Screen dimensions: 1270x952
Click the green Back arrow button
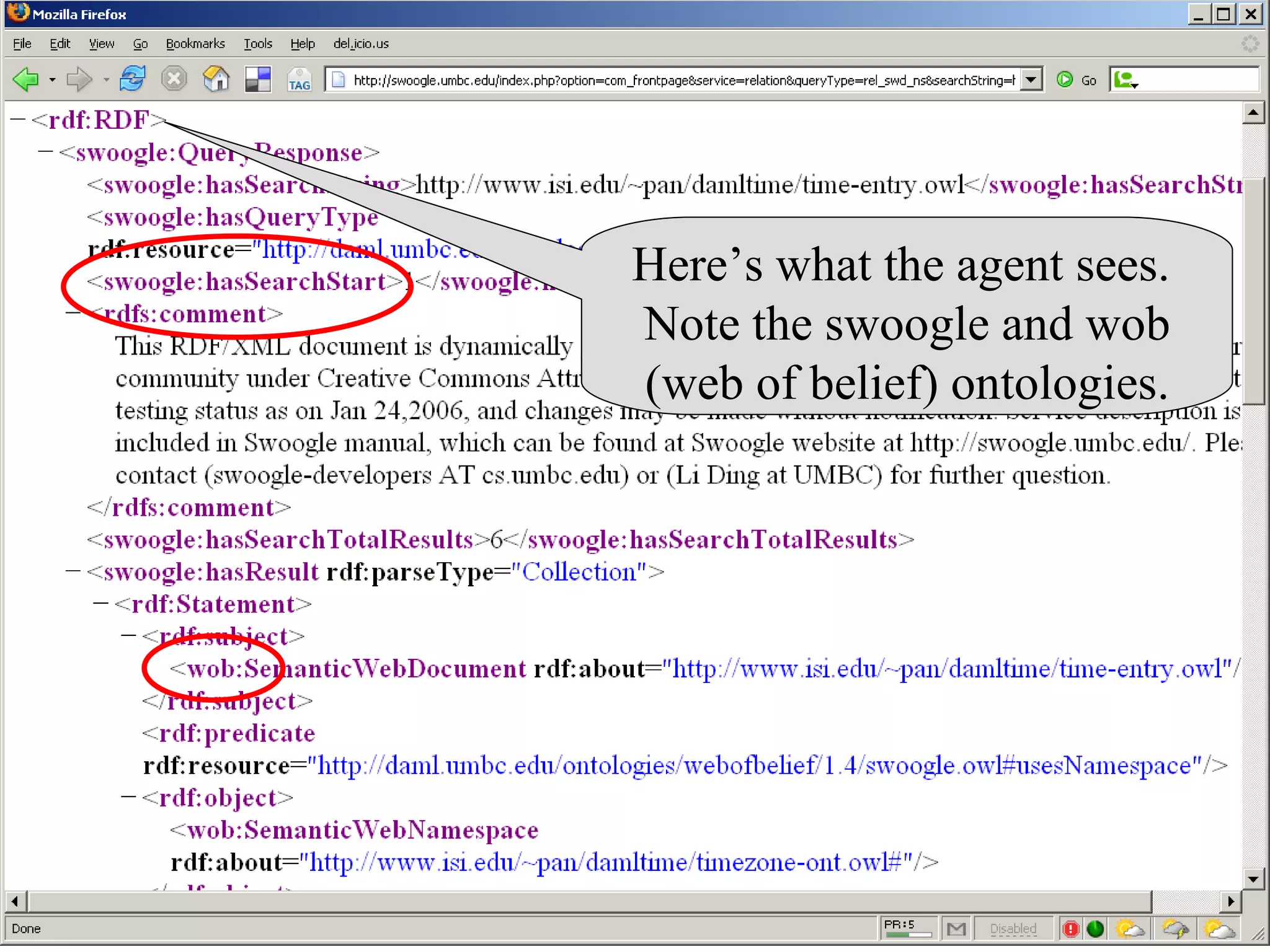(26, 80)
